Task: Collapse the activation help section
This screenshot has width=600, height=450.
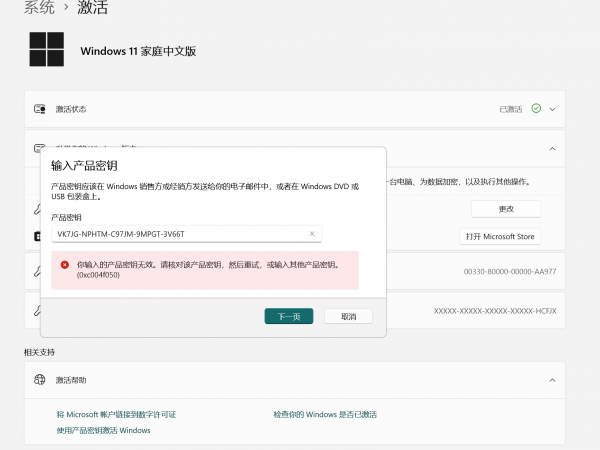Action: click(552, 380)
